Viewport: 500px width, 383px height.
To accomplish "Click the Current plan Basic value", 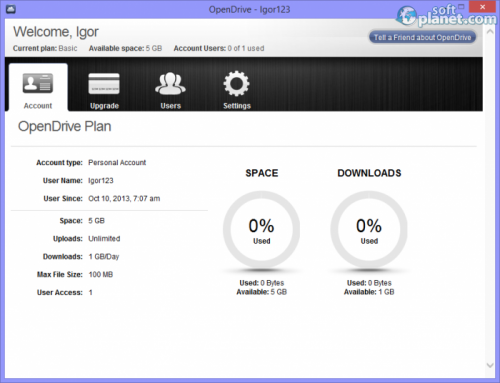I will [x=68, y=48].
